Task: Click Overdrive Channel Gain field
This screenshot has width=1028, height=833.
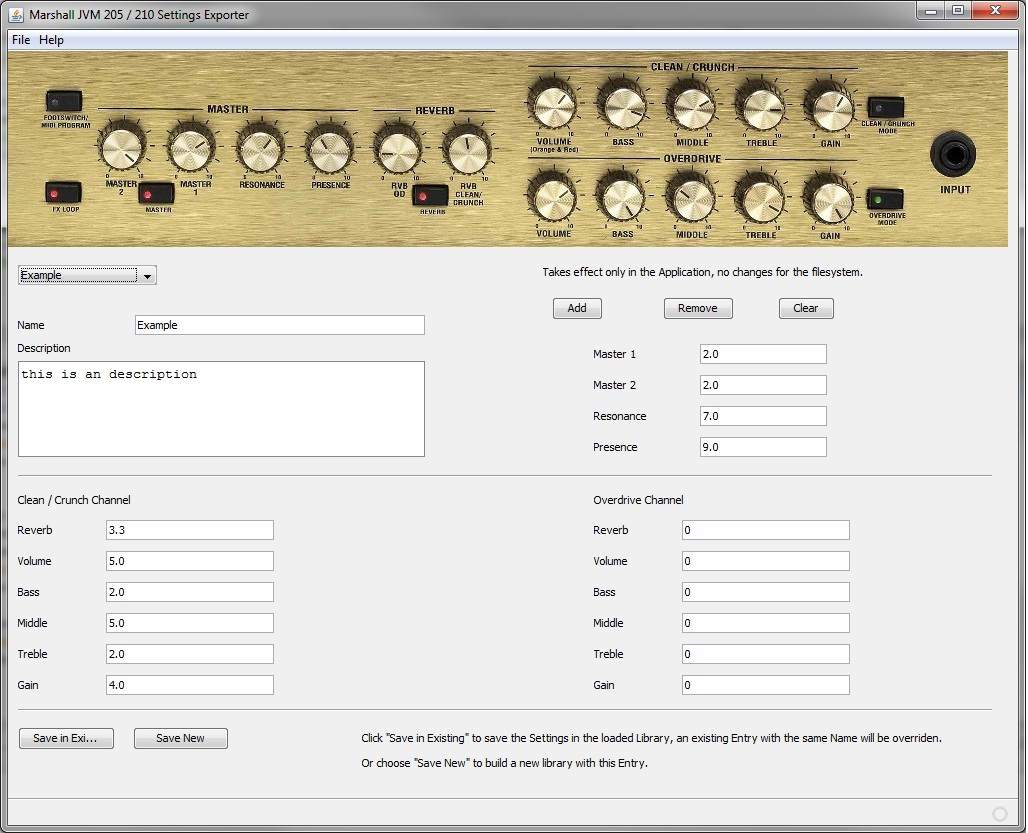Action: coord(766,685)
